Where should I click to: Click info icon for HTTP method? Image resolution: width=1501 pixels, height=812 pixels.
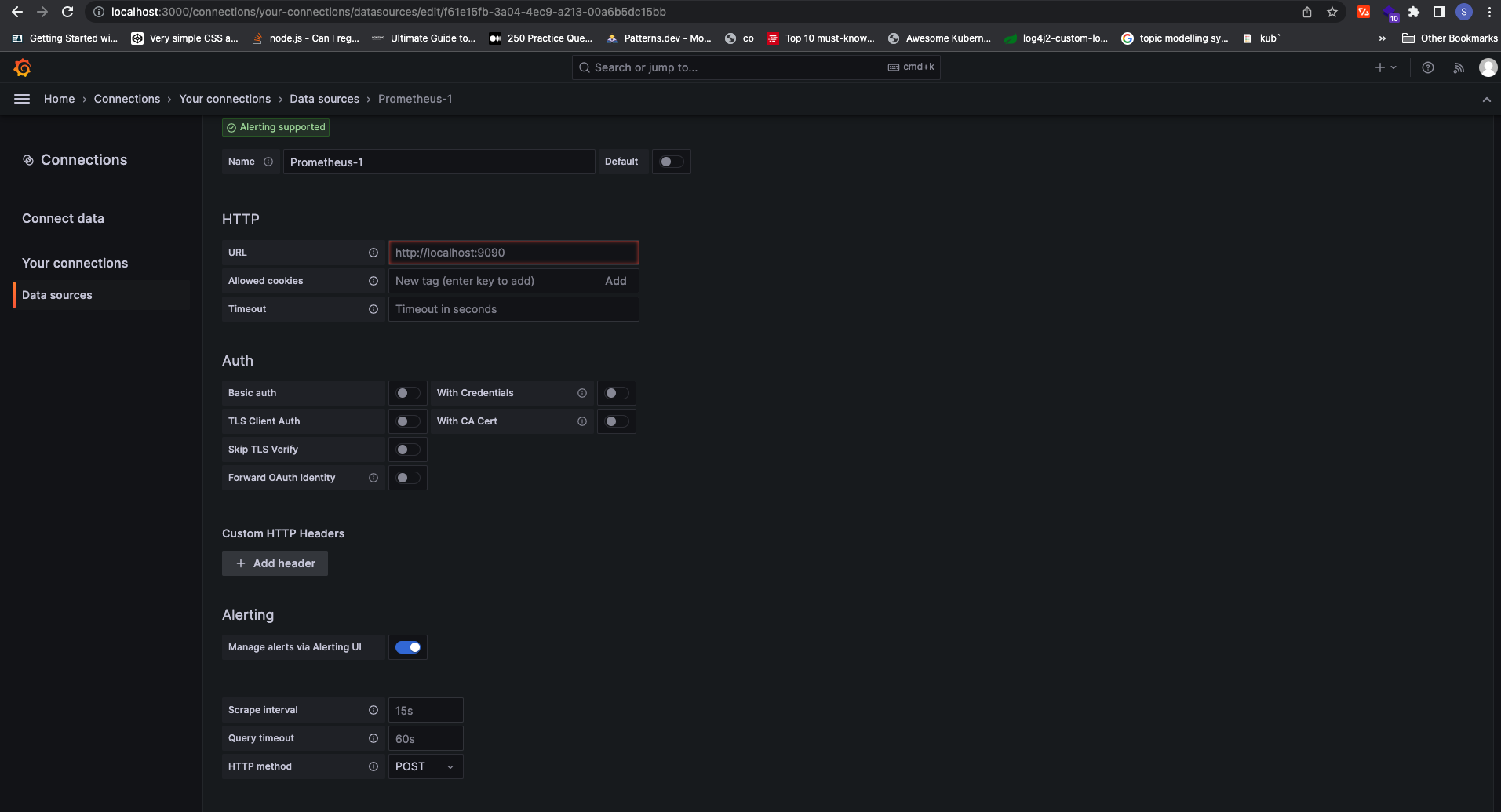(373, 766)
